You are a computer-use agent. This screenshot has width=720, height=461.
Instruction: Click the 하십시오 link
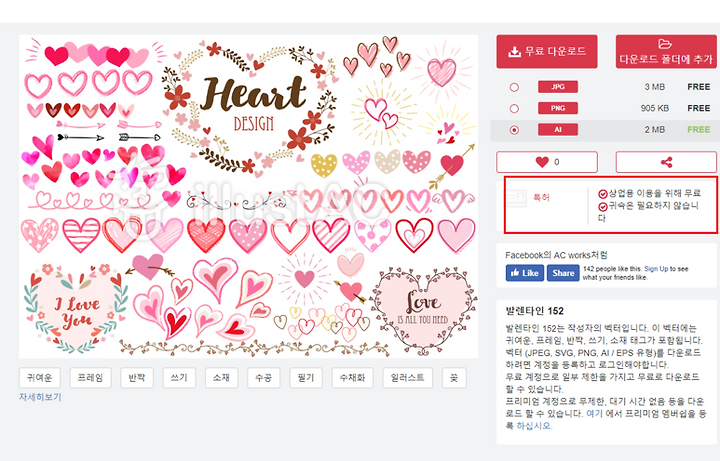(534, 426)
